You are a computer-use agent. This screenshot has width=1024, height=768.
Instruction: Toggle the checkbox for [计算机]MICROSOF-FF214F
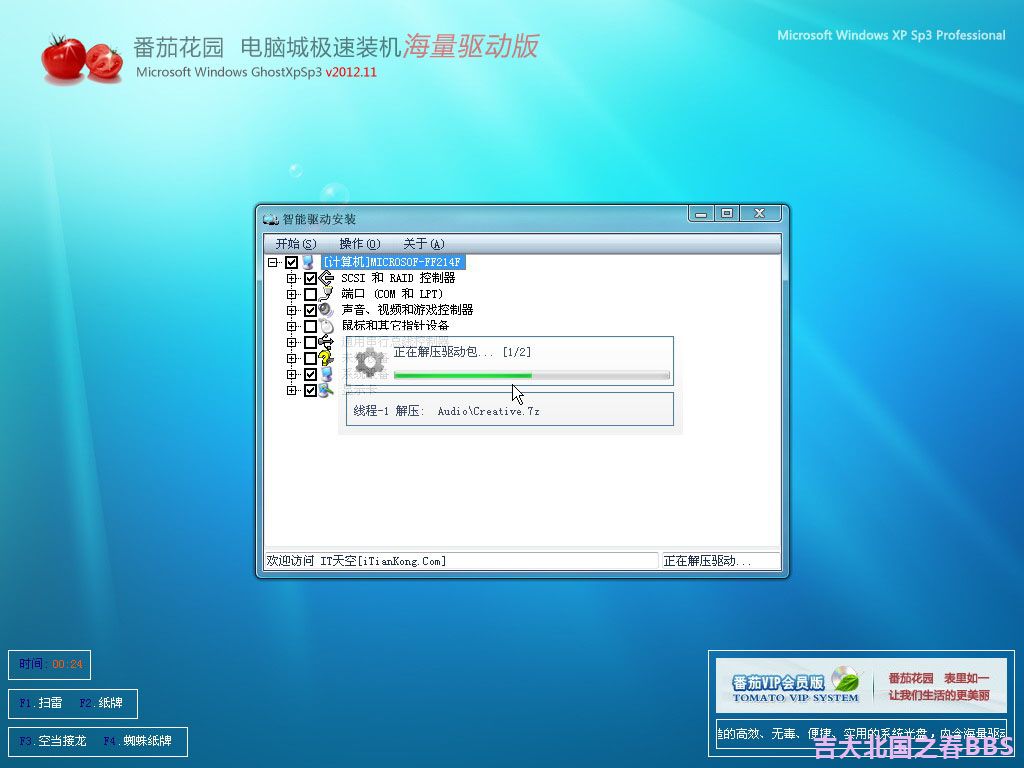(x=291, y=263)
